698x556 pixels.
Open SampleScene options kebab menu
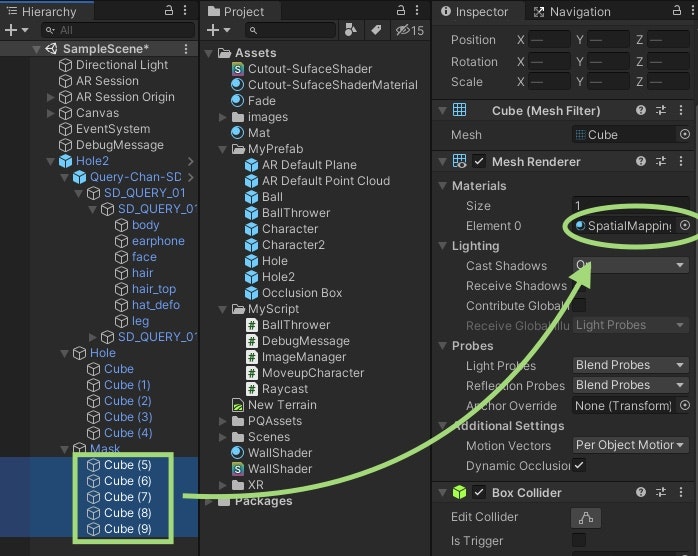coord(186,49)
